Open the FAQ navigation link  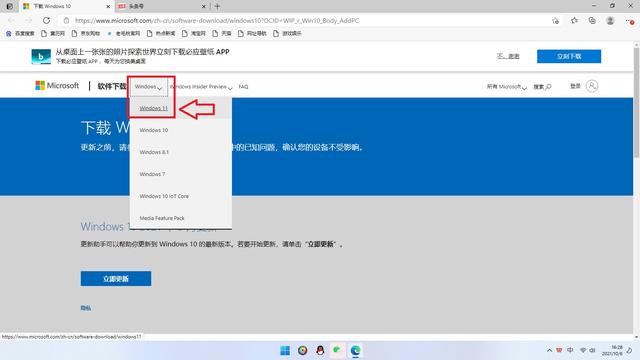pos(243,87)
